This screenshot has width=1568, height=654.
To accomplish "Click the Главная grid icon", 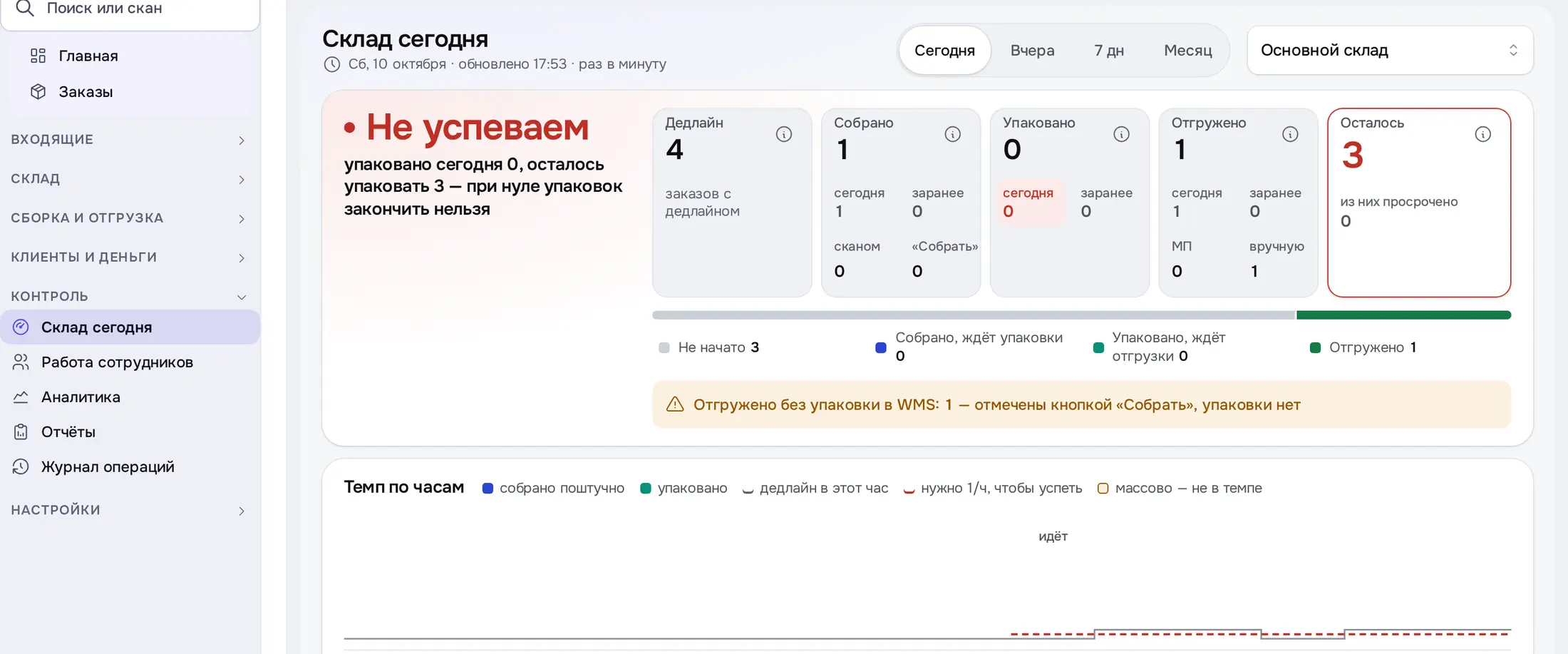I will coord(38,56).
